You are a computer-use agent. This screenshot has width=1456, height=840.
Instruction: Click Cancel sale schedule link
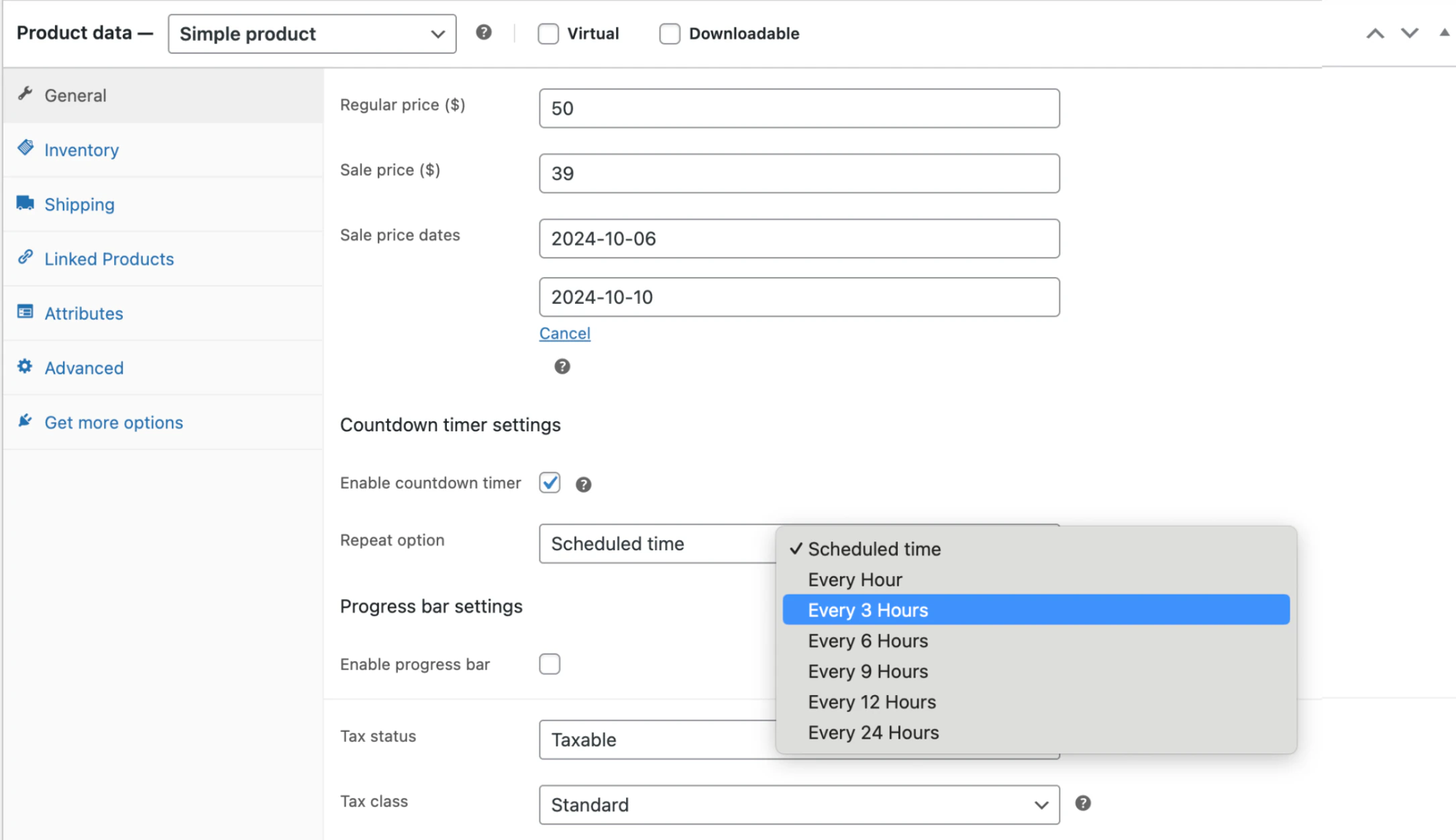coord(565,333)
